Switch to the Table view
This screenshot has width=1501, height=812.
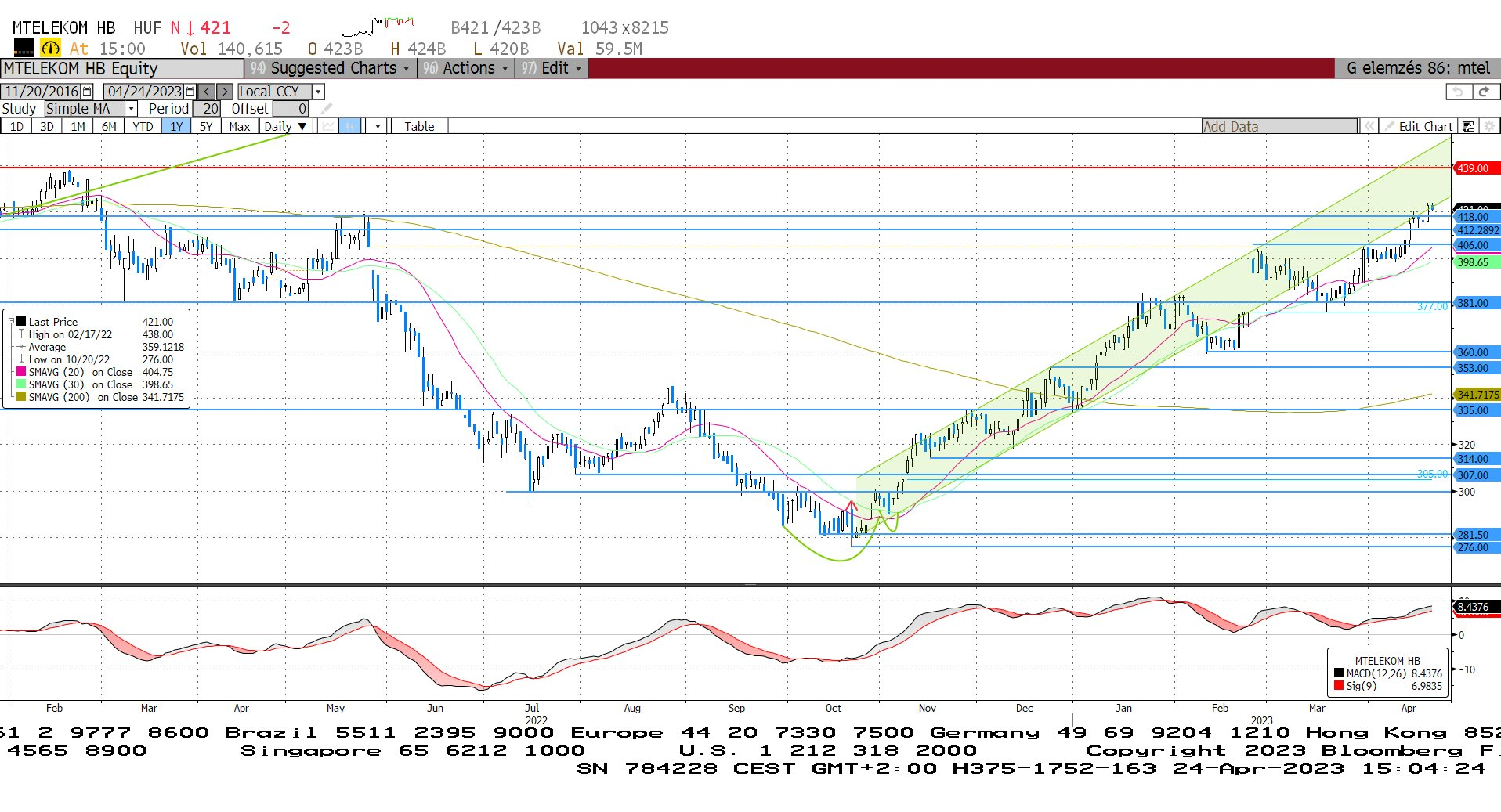419,126
